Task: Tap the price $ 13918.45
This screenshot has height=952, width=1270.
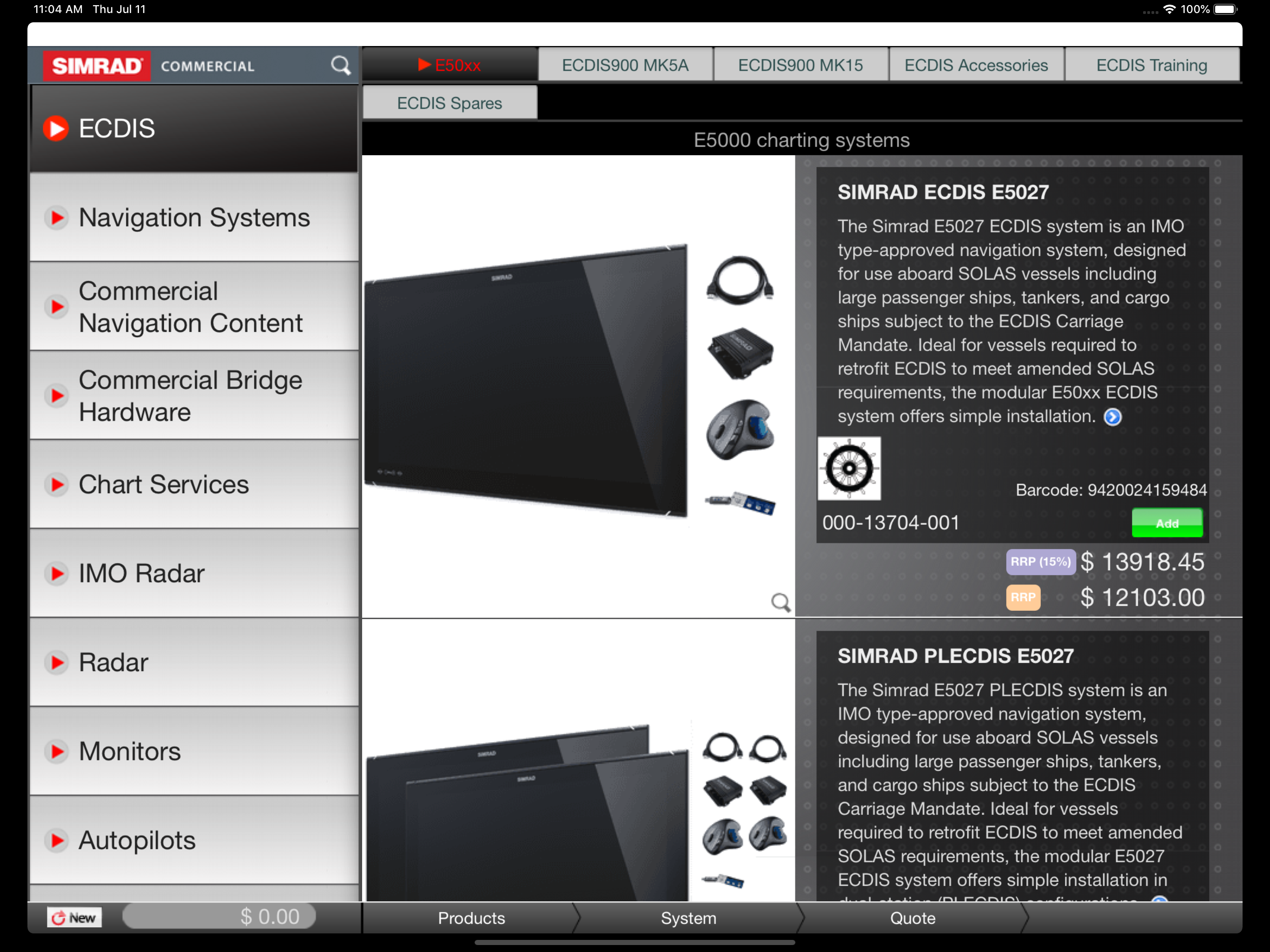Action: (x=1142, y=562)
